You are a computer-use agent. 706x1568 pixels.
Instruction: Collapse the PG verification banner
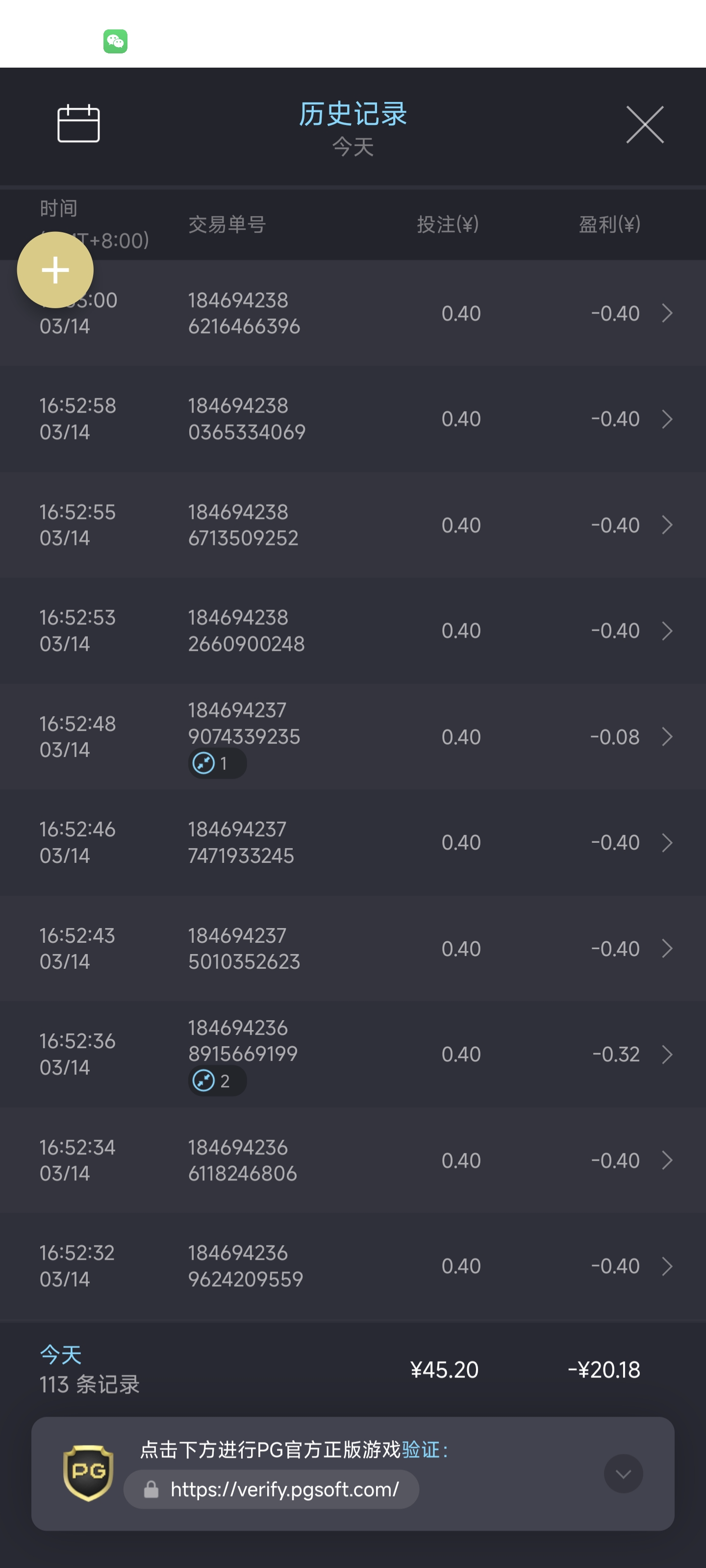tap(623, 1473)
